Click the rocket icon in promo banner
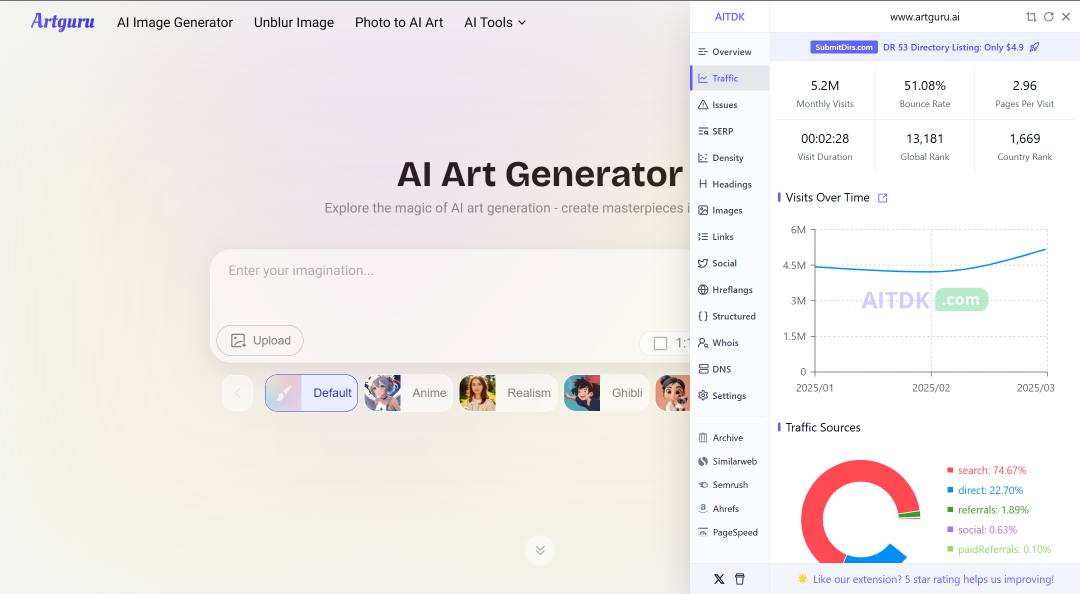 (x=1035, y=47)
